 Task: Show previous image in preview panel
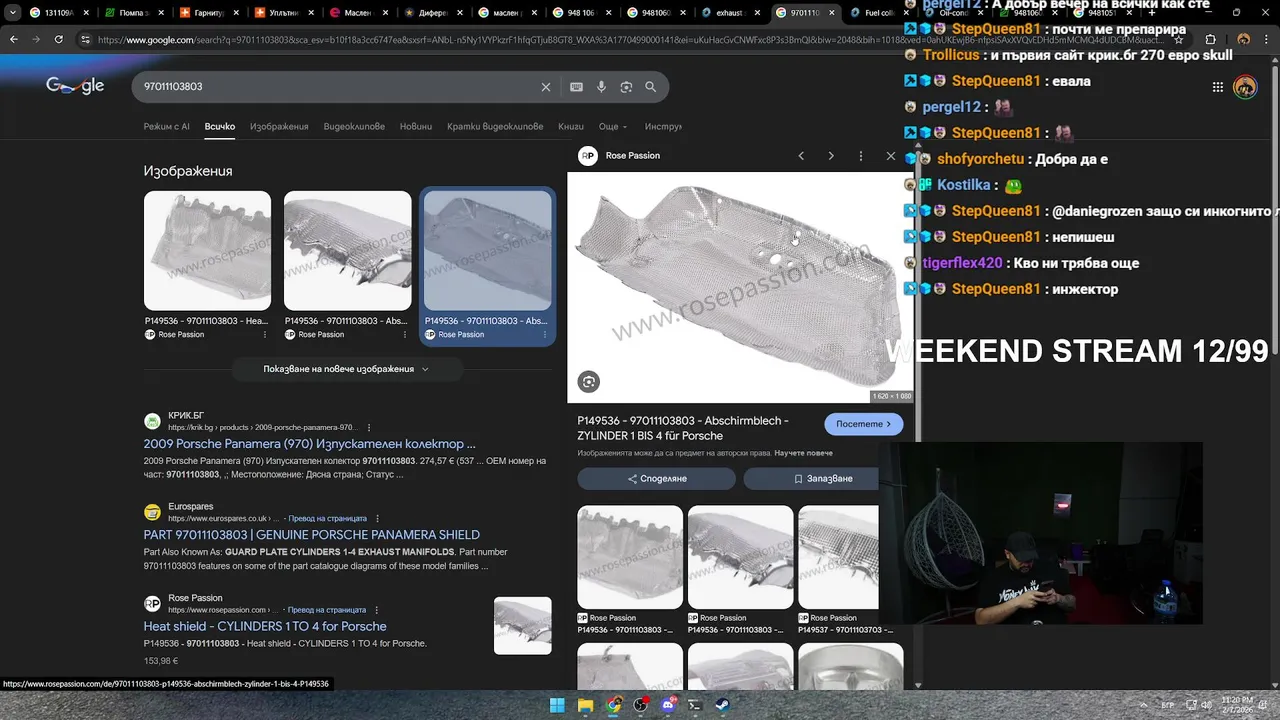click(801, 156)
